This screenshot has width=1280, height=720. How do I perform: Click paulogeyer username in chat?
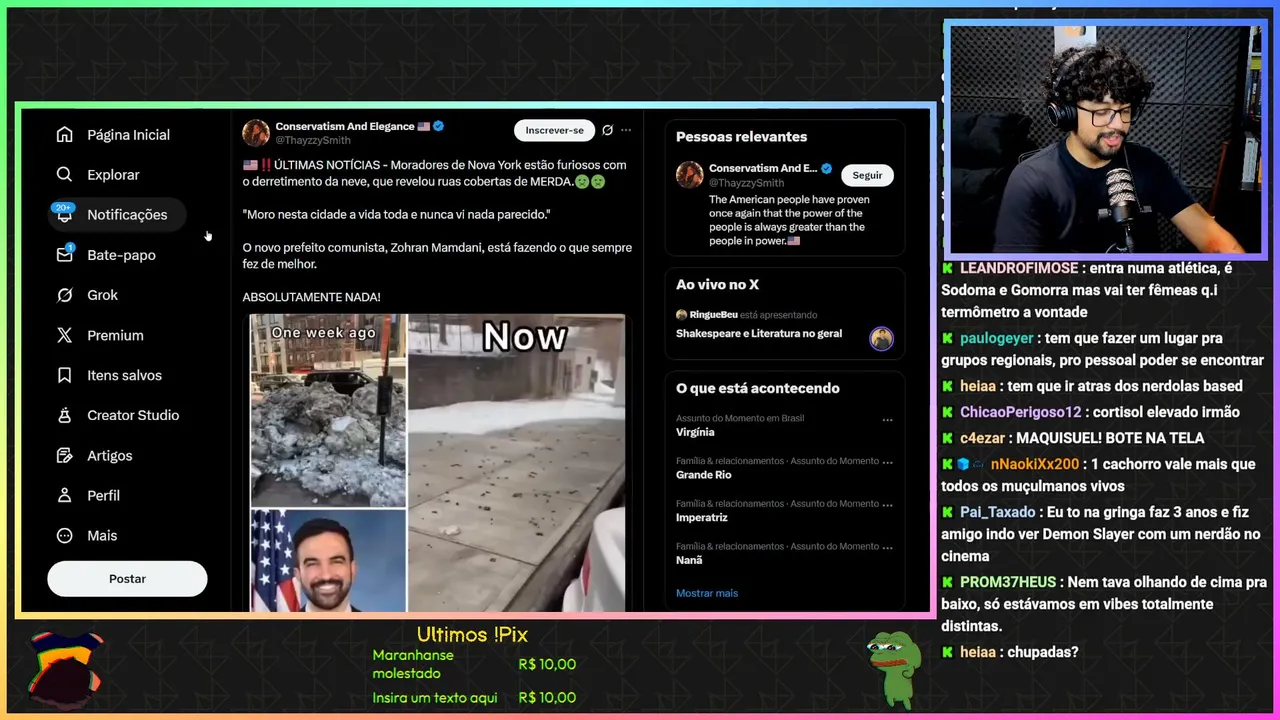[x=997, y=338]
